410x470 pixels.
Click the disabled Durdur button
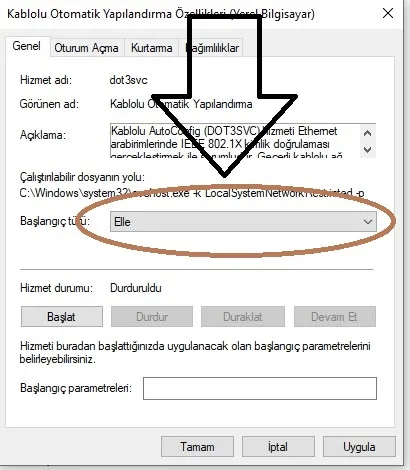152,317
